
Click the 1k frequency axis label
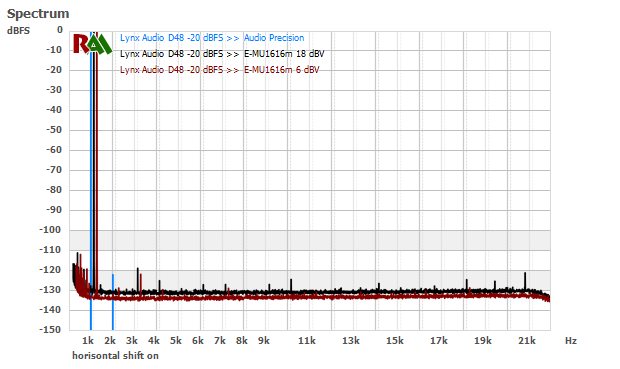(x=88, y=341)
